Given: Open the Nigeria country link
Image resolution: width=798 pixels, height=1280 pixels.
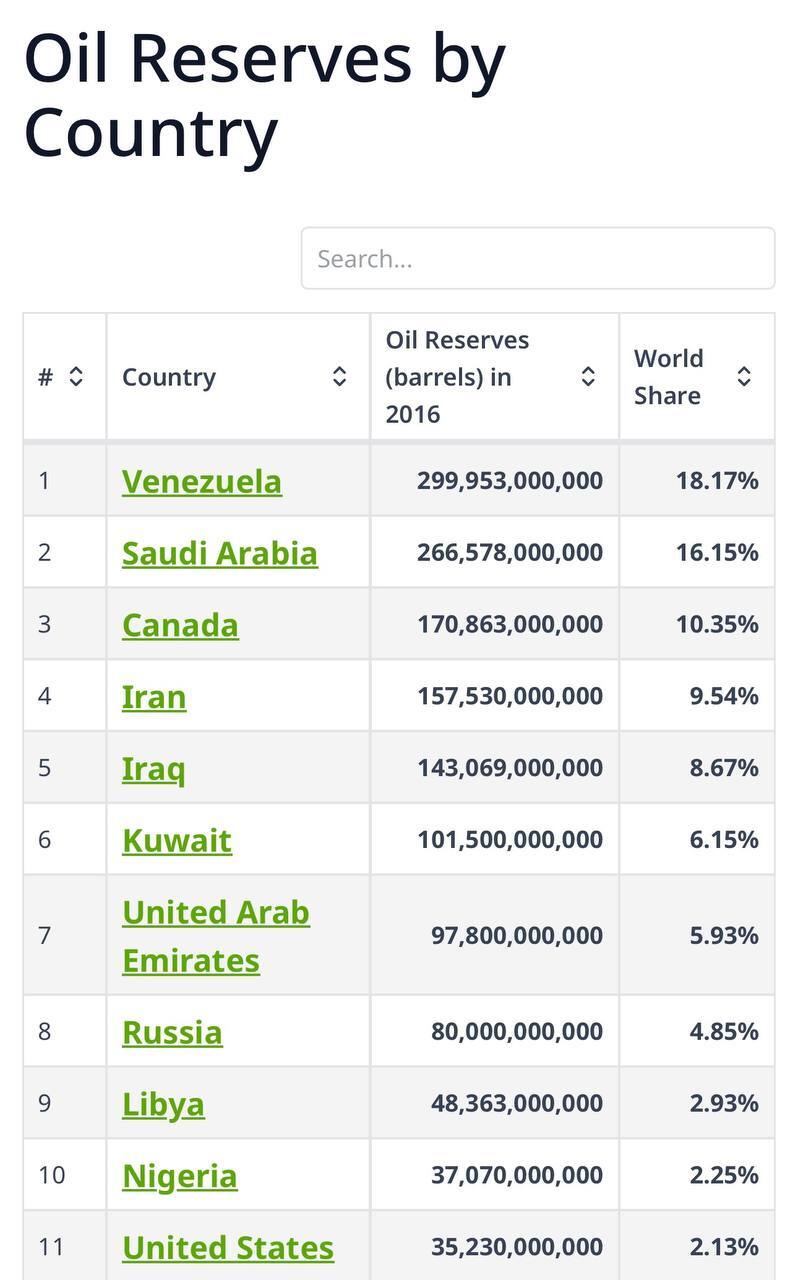Looking at the screenshot, I should [x=179, y=1176].
